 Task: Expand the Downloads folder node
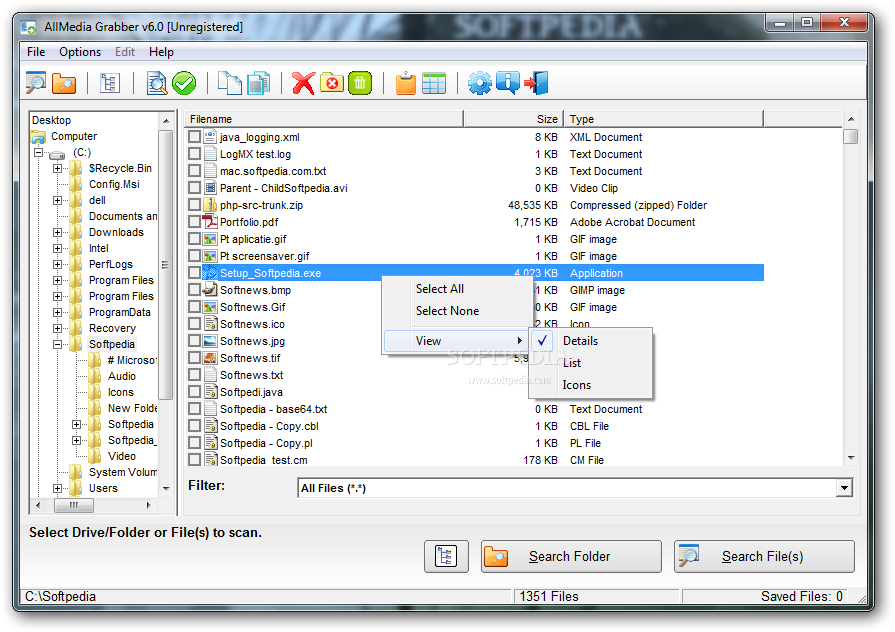[x=57, y=232]
